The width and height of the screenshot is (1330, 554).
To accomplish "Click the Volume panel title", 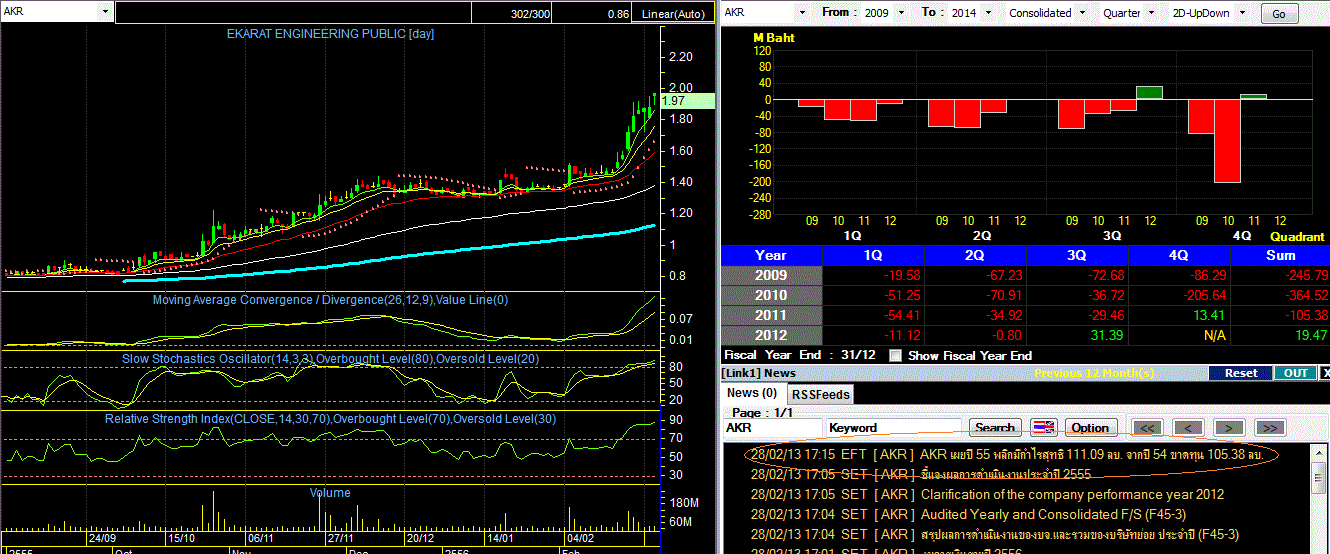I will 330,493.
